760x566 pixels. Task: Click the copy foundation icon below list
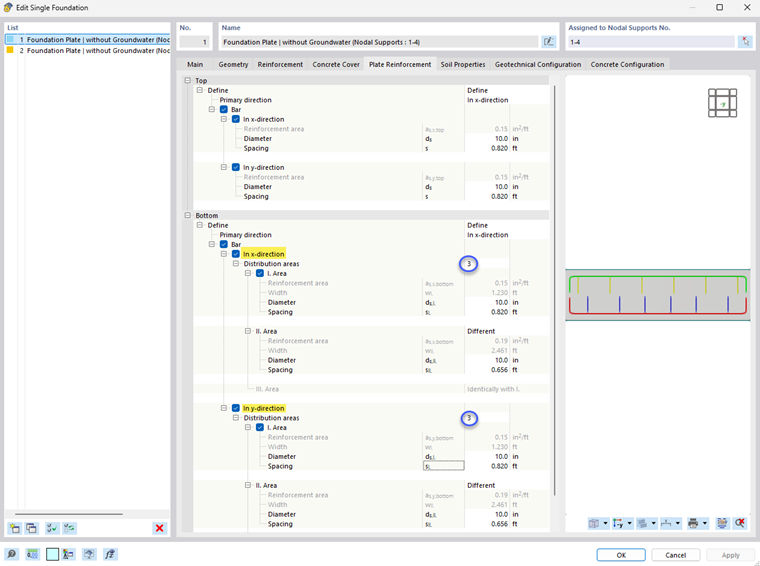[32, 528]
